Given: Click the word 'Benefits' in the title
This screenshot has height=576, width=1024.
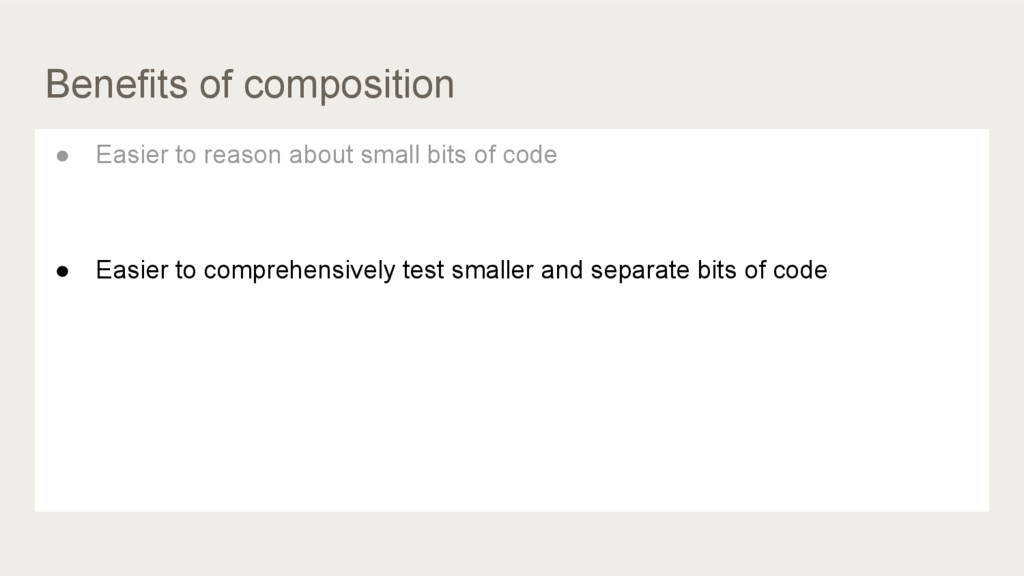Looking at the screenshot, I should [x=116, y=84].
